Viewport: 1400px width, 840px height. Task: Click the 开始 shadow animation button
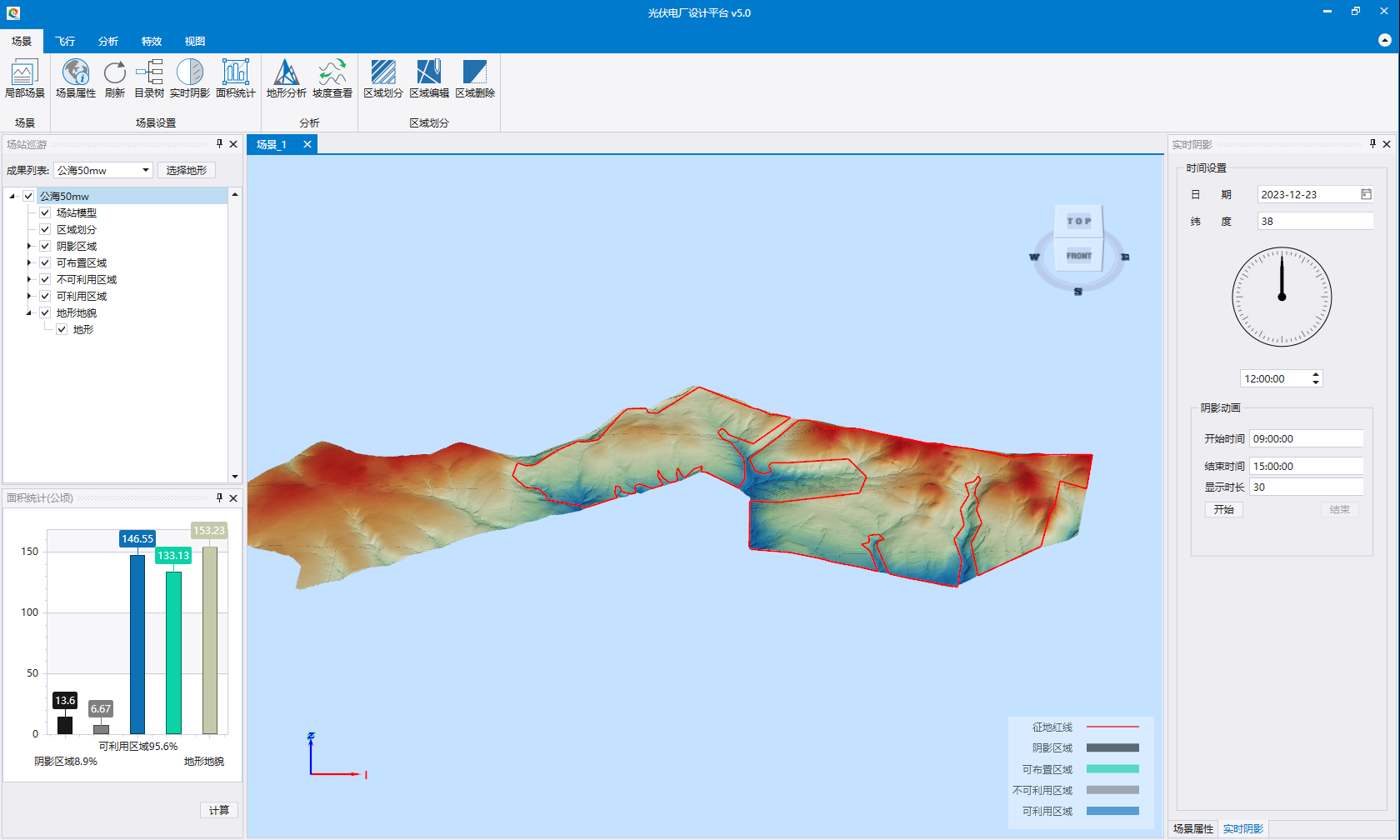1223,509
